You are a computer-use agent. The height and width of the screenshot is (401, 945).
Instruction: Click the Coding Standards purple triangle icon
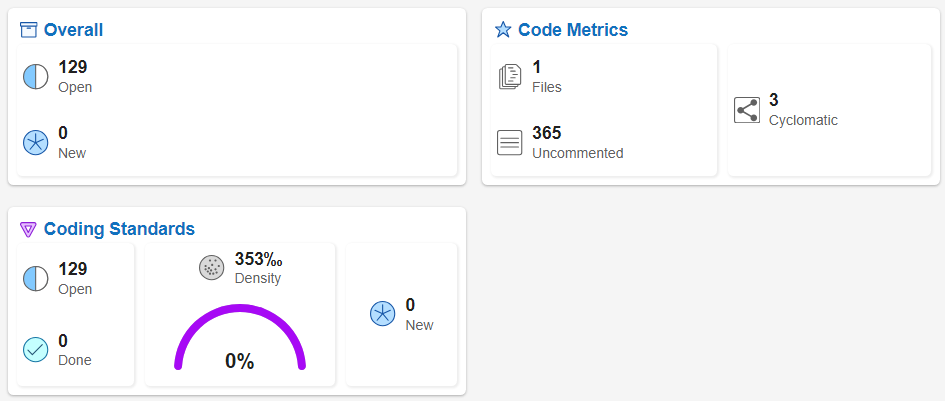pos(28,229)
